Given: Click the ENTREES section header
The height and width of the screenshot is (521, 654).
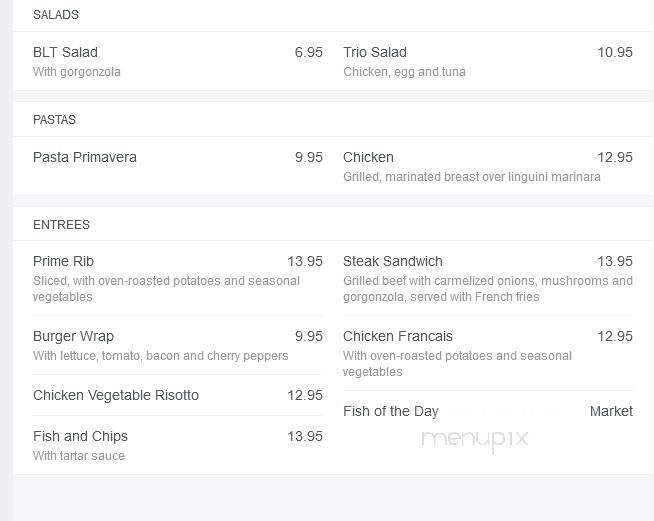Looking at the screenshot, I should 61,225.
